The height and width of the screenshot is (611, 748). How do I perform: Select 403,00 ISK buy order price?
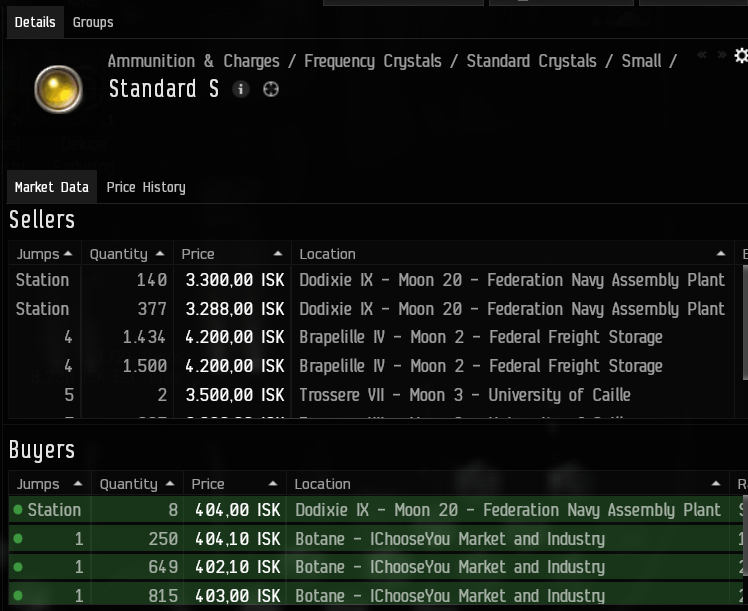pos(238,596)
